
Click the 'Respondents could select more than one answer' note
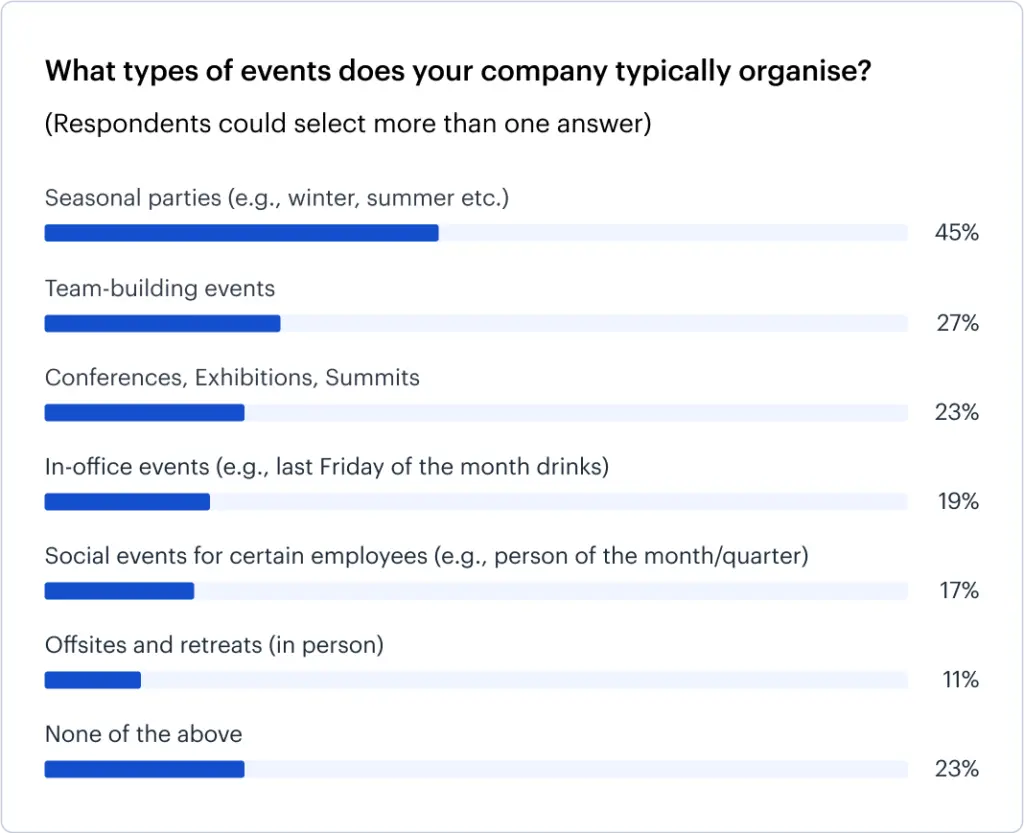348,124
